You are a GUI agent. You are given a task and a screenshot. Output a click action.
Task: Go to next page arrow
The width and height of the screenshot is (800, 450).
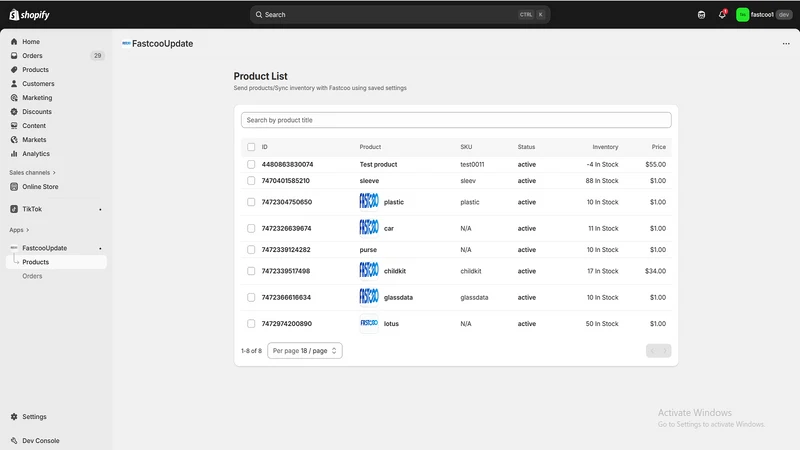[x=665, y=351]
